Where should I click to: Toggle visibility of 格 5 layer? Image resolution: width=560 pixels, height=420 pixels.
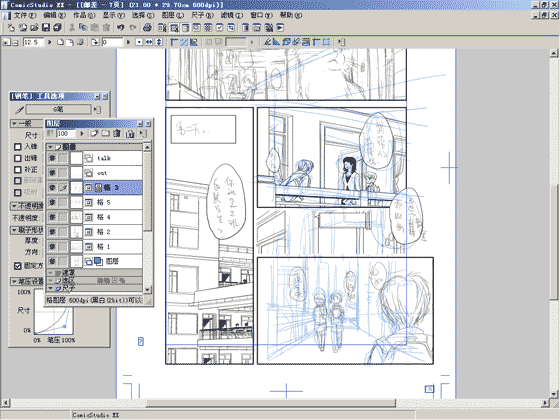pos(52,202)
